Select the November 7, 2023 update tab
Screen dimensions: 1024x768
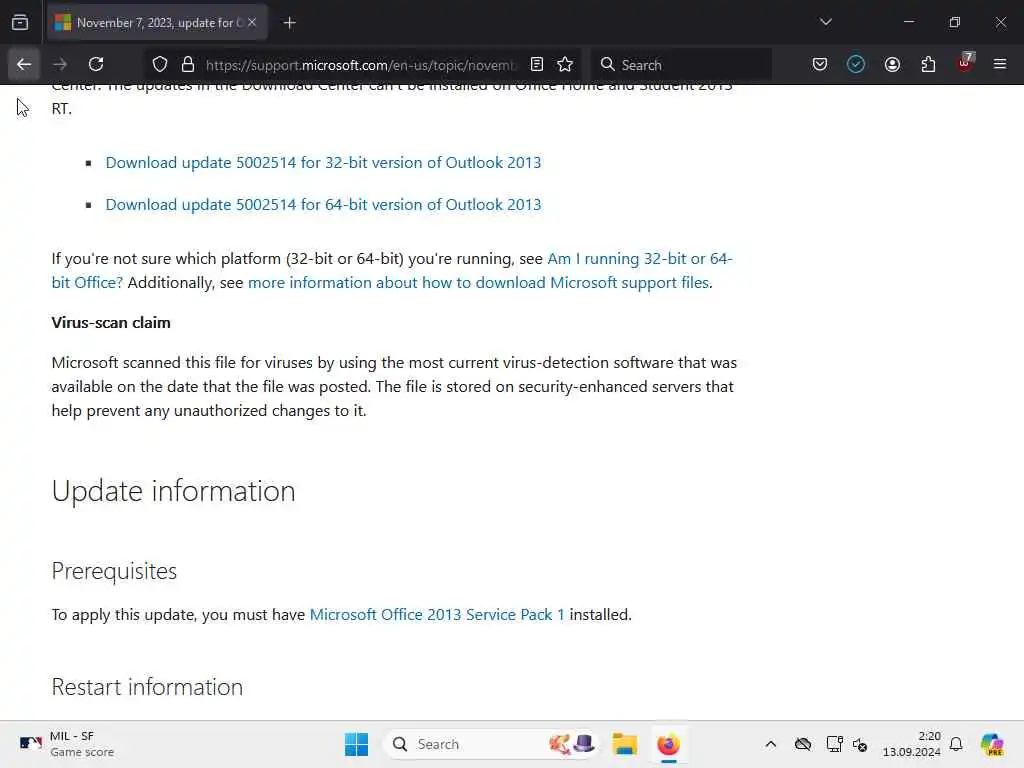(x=157, y=23)
